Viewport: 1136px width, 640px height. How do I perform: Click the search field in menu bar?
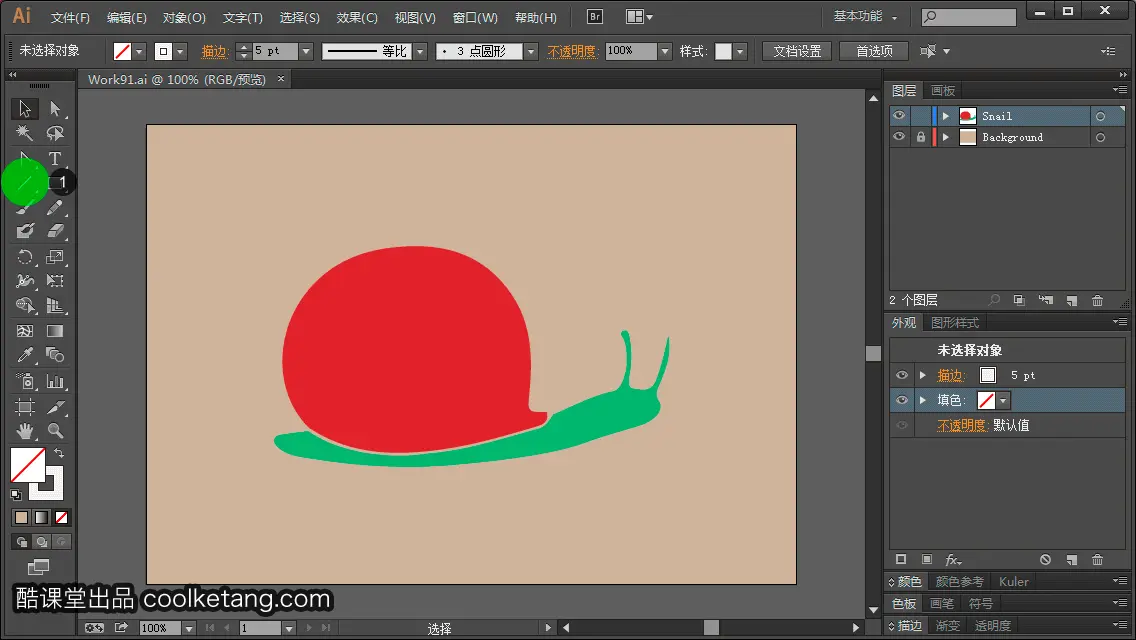[x=969, y=17]
